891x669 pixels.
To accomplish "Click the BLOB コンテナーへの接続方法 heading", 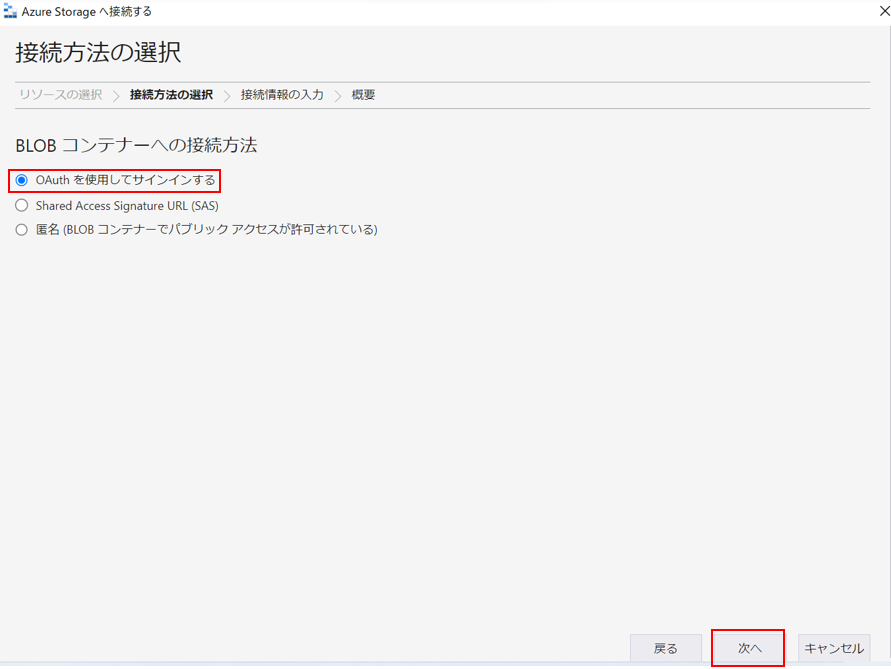I will [136, 146].
